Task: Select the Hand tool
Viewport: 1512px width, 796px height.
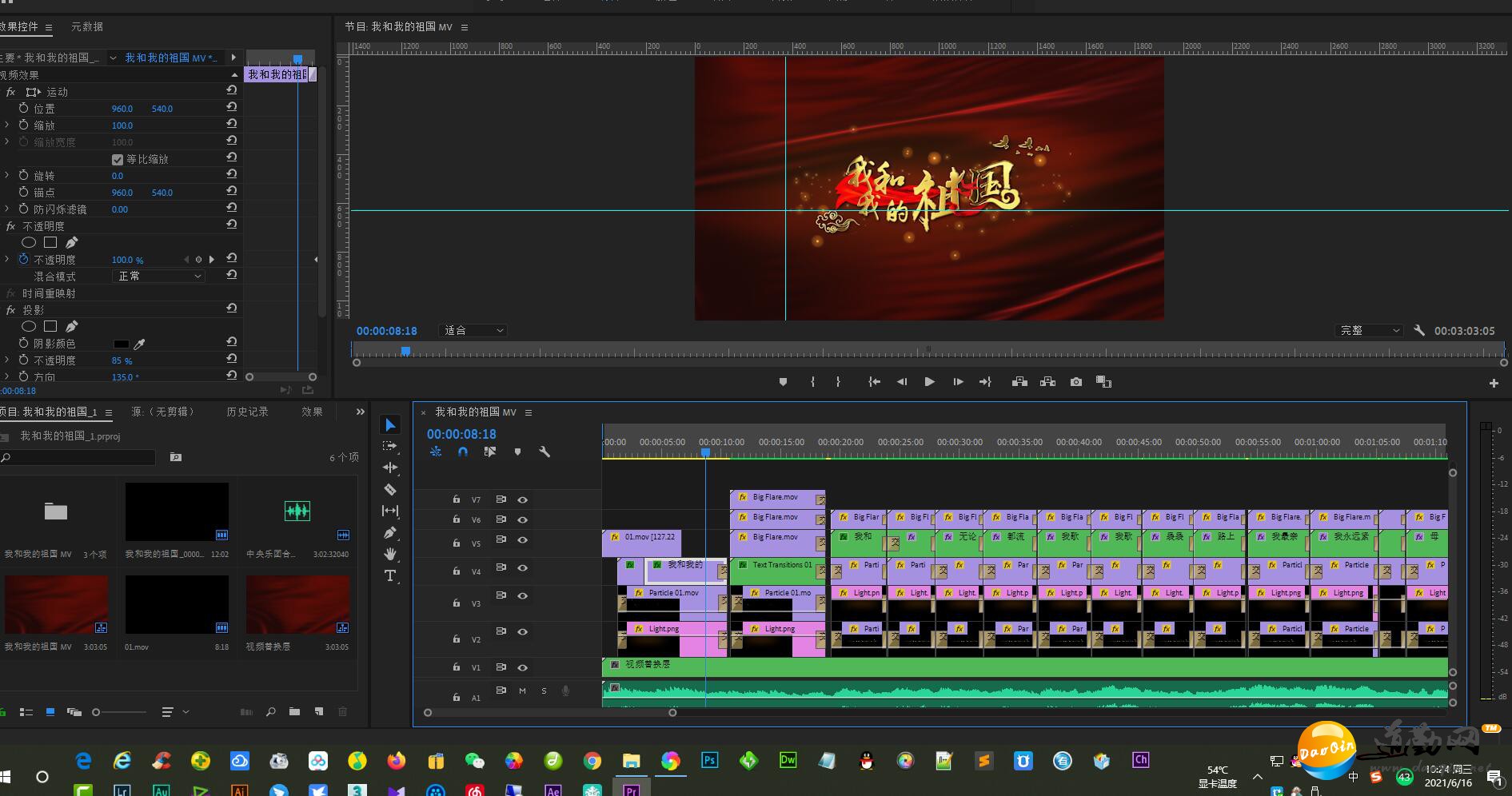Action: 390,554
